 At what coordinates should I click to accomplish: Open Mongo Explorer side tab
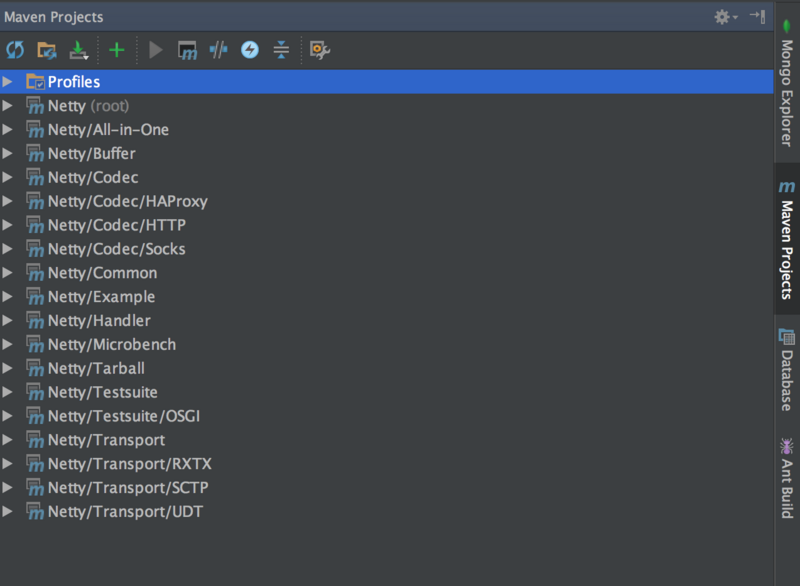[787, 83]
